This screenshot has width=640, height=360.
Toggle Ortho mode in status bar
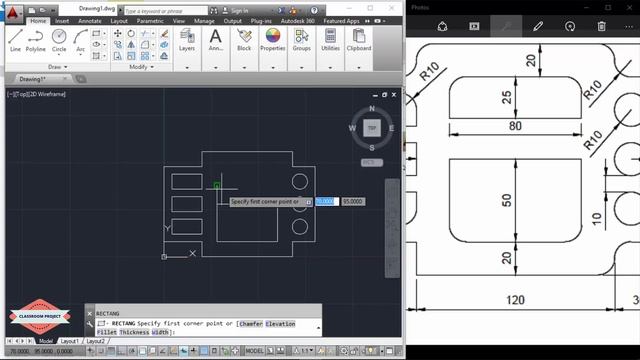click(121, 351)
